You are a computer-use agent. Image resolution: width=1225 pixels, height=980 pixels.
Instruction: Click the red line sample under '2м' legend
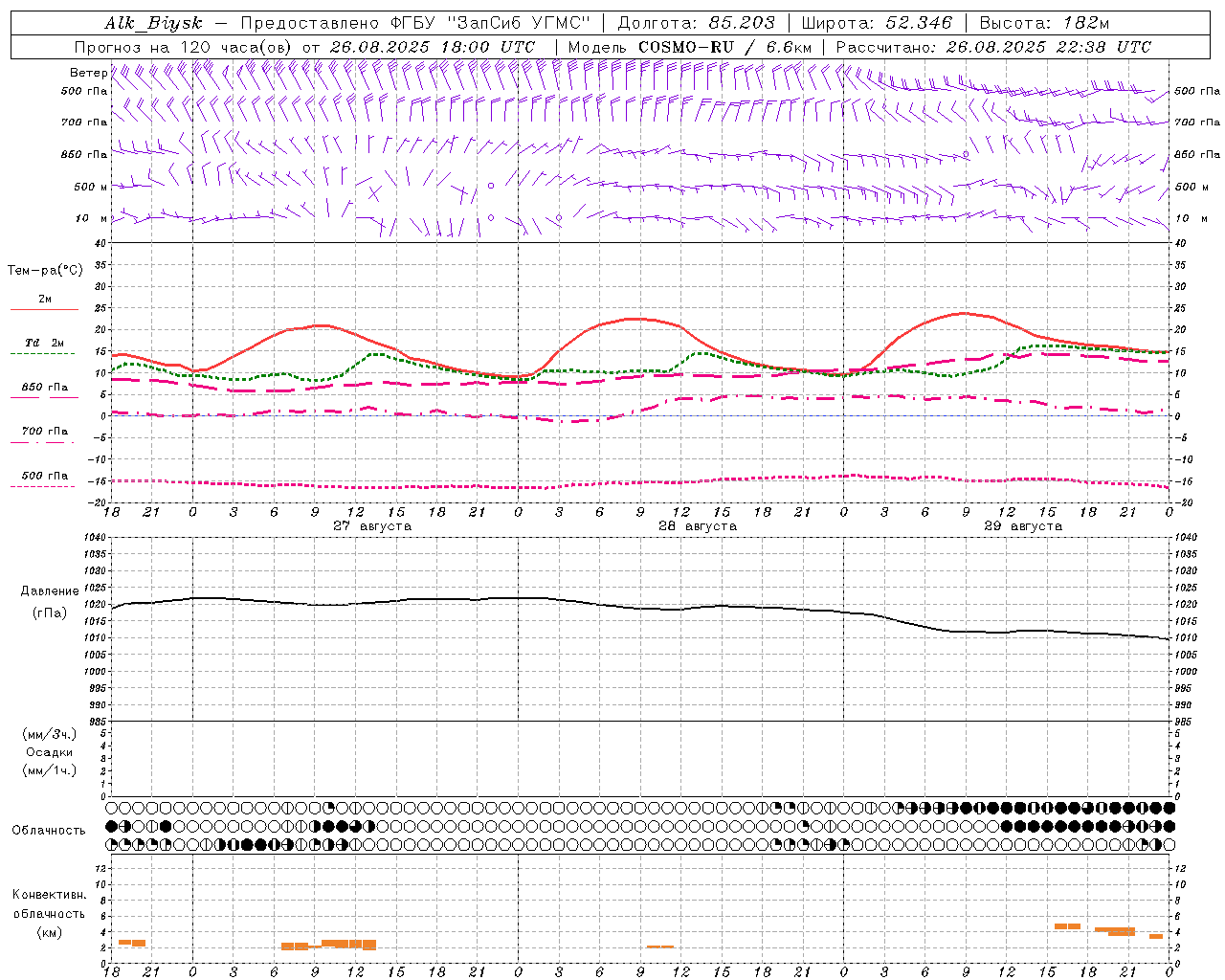coord(44,309)
